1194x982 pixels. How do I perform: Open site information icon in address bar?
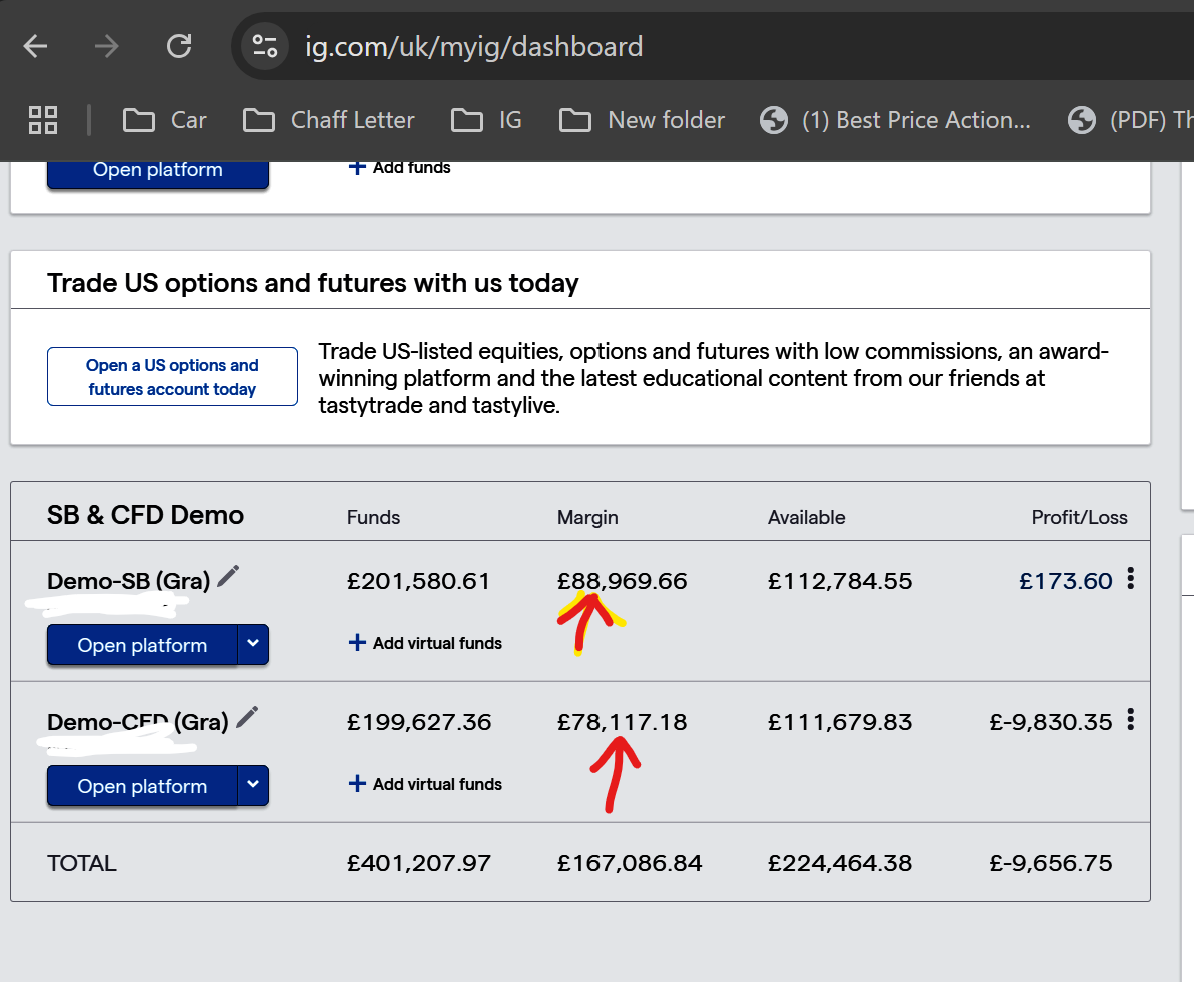(x=265, y=46)
